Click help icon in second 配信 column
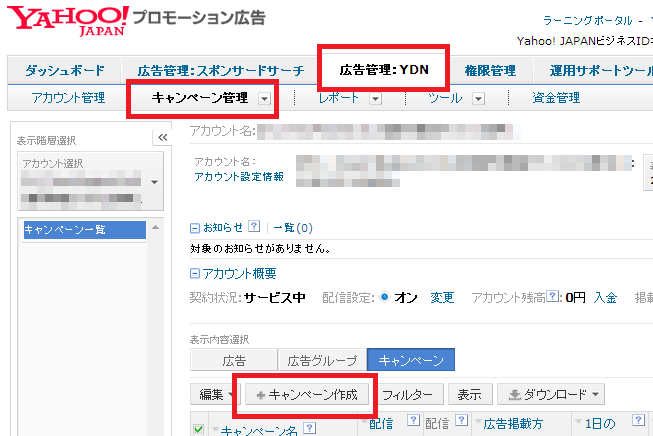The width and height of the screenshot is (653, 436). tap(461, 420)
